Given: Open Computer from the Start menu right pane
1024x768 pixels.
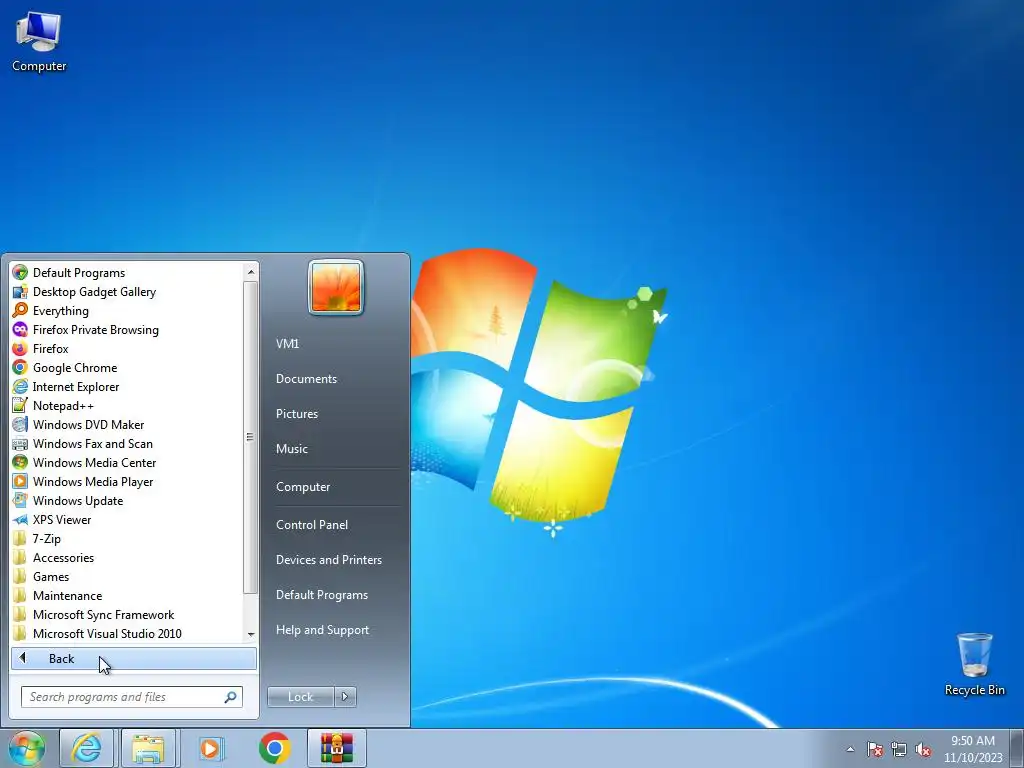Looking at the screenshot, I should (302, 487).
